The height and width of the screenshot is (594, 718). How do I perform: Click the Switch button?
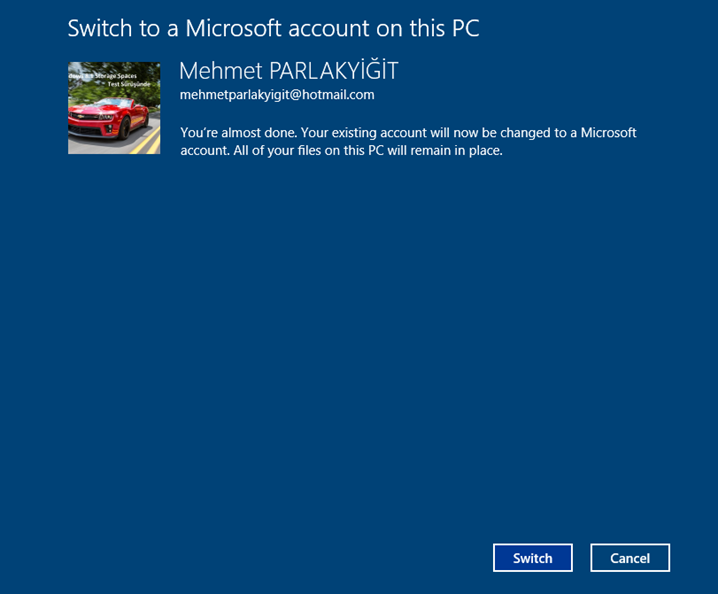pos(533,558)
